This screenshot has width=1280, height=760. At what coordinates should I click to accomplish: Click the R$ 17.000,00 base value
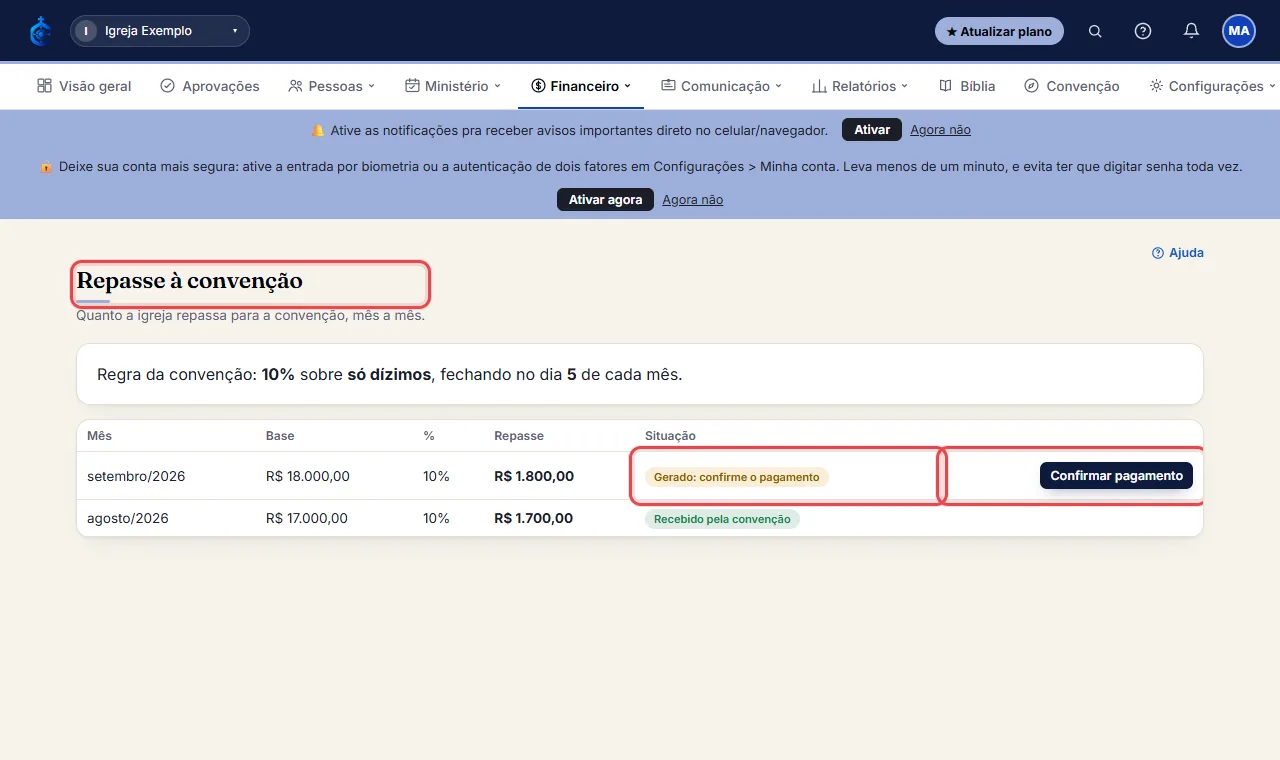point(307,518)
